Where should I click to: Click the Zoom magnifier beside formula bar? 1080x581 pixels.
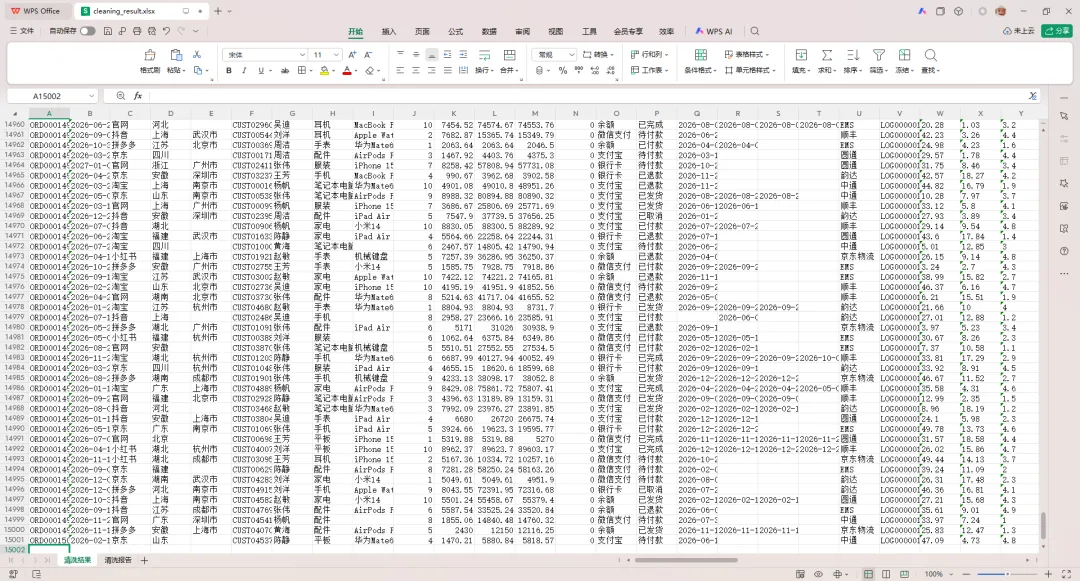click(x=121, y=96)
